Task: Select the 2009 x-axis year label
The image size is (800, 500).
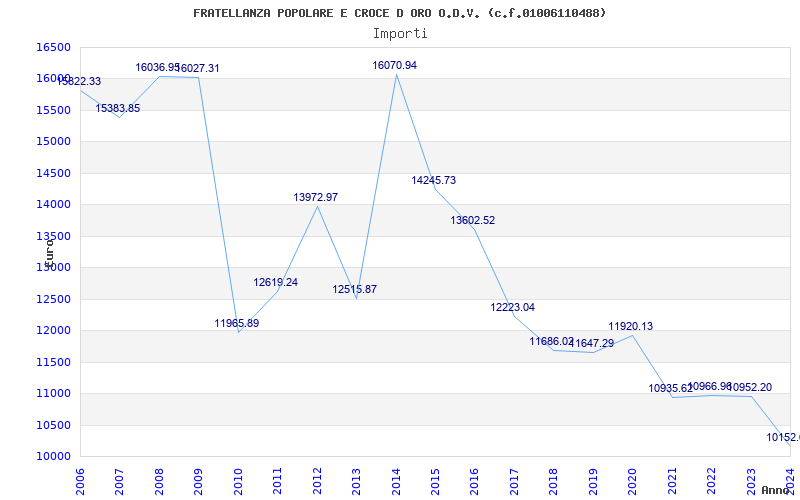Action: pos(198,482)
